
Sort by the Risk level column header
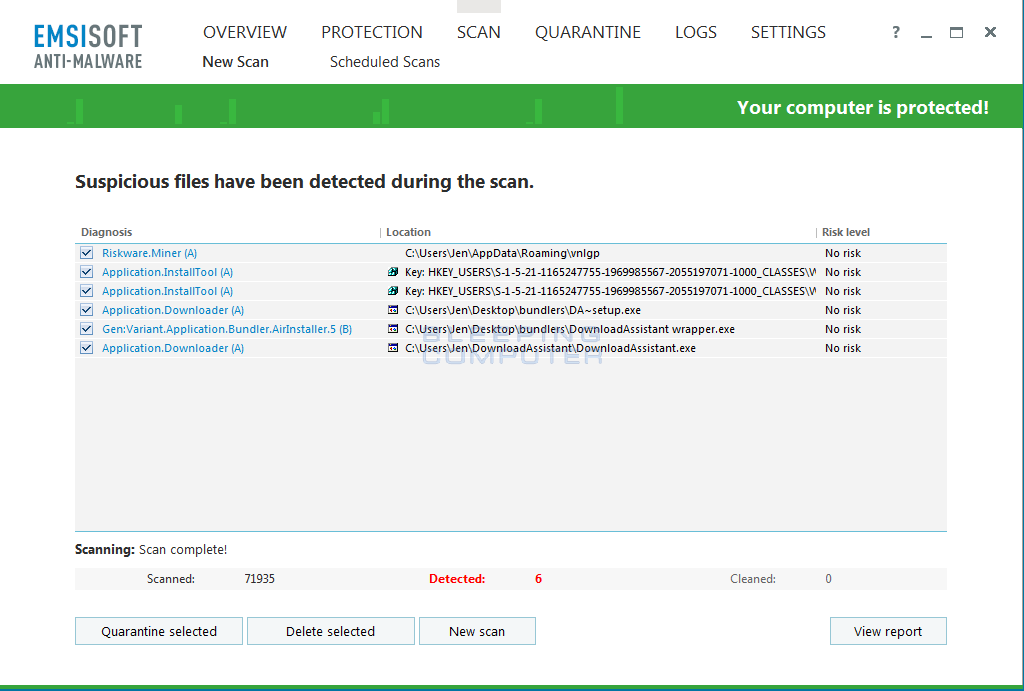tap(846, 232)
